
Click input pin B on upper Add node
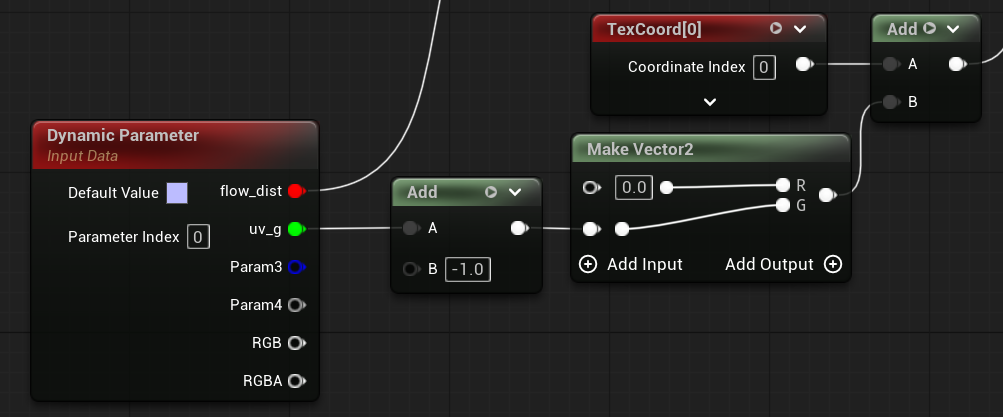click(x=890, y=102)
